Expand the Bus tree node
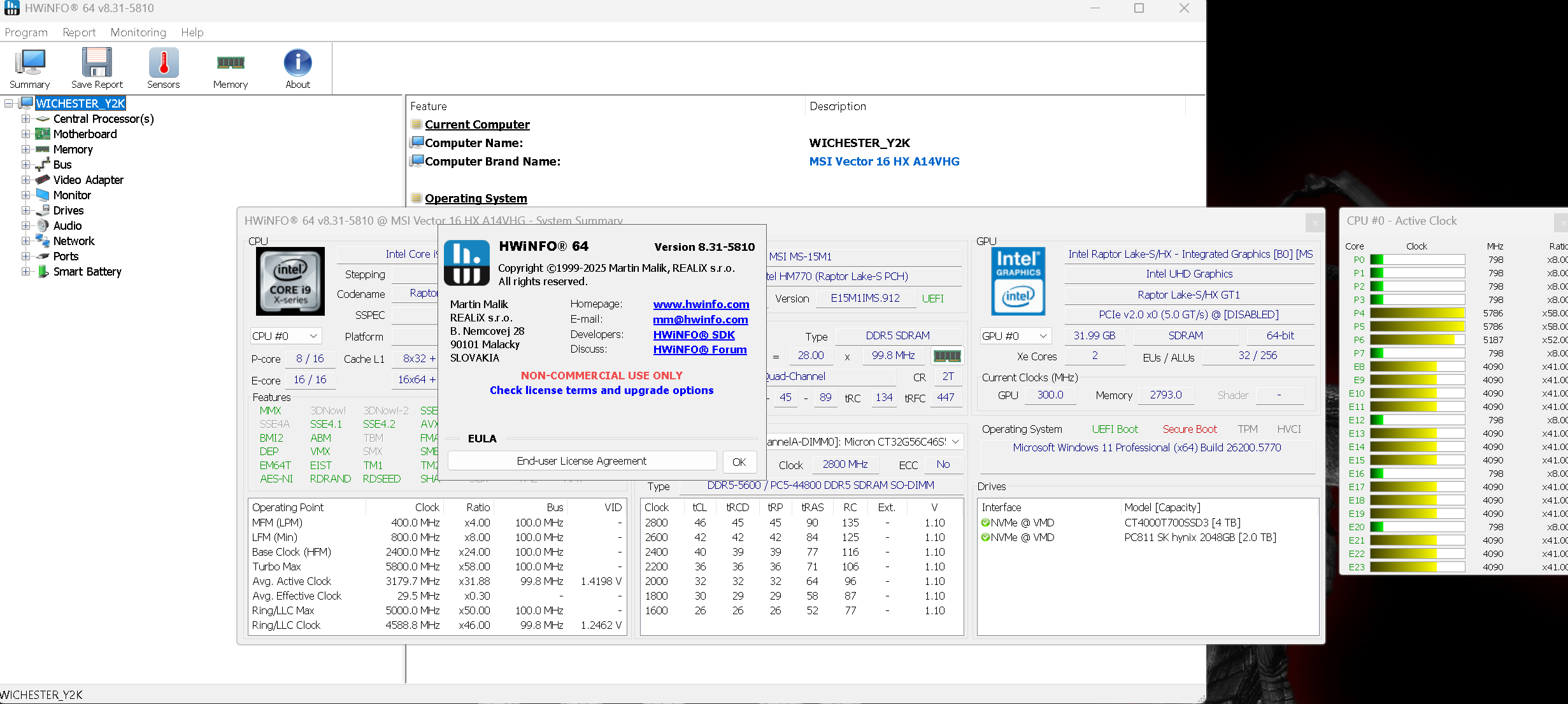The image size is (1568, 704). (x=25, y=165)
